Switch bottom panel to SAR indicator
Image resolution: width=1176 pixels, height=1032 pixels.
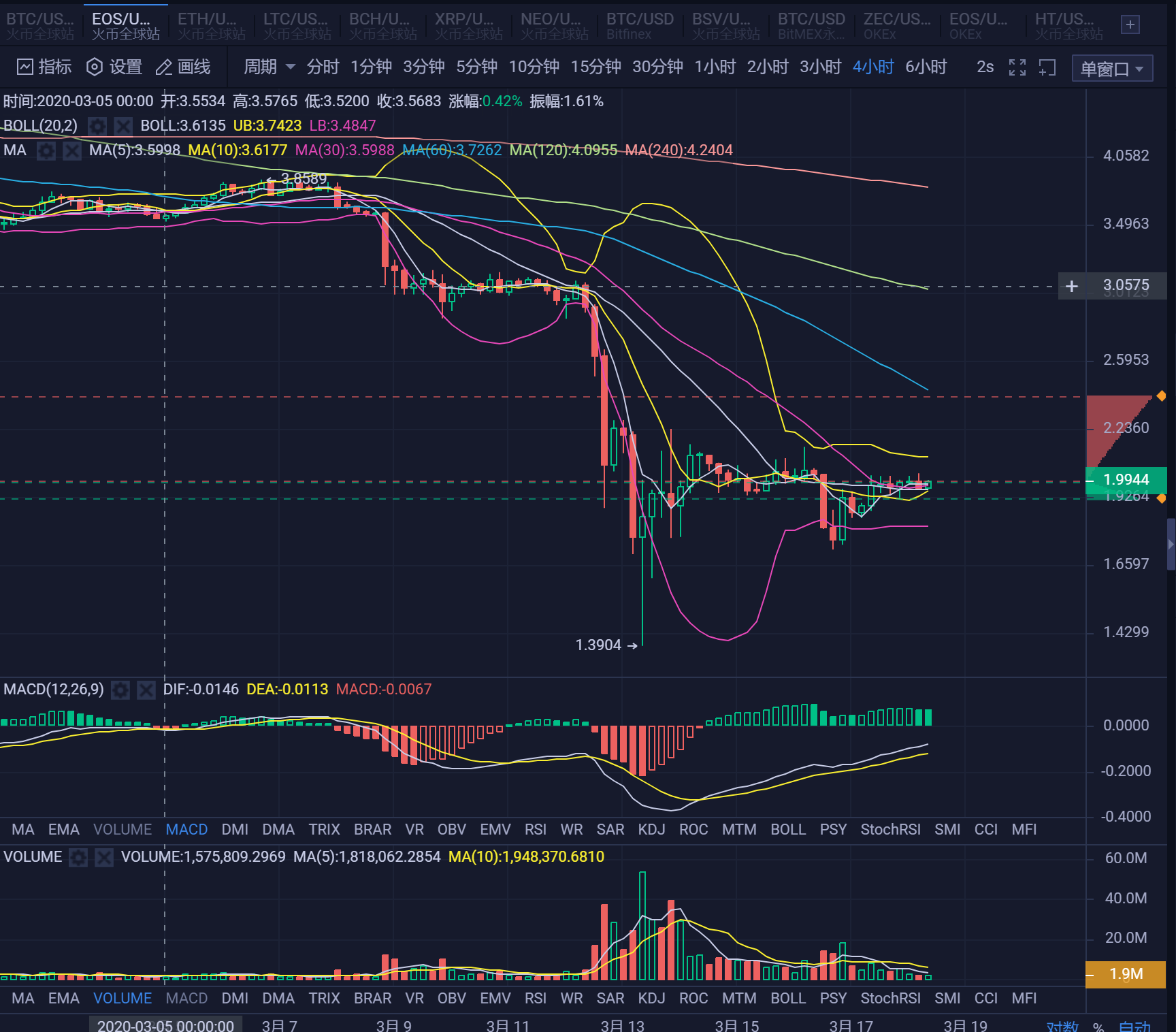pos(610,999)
